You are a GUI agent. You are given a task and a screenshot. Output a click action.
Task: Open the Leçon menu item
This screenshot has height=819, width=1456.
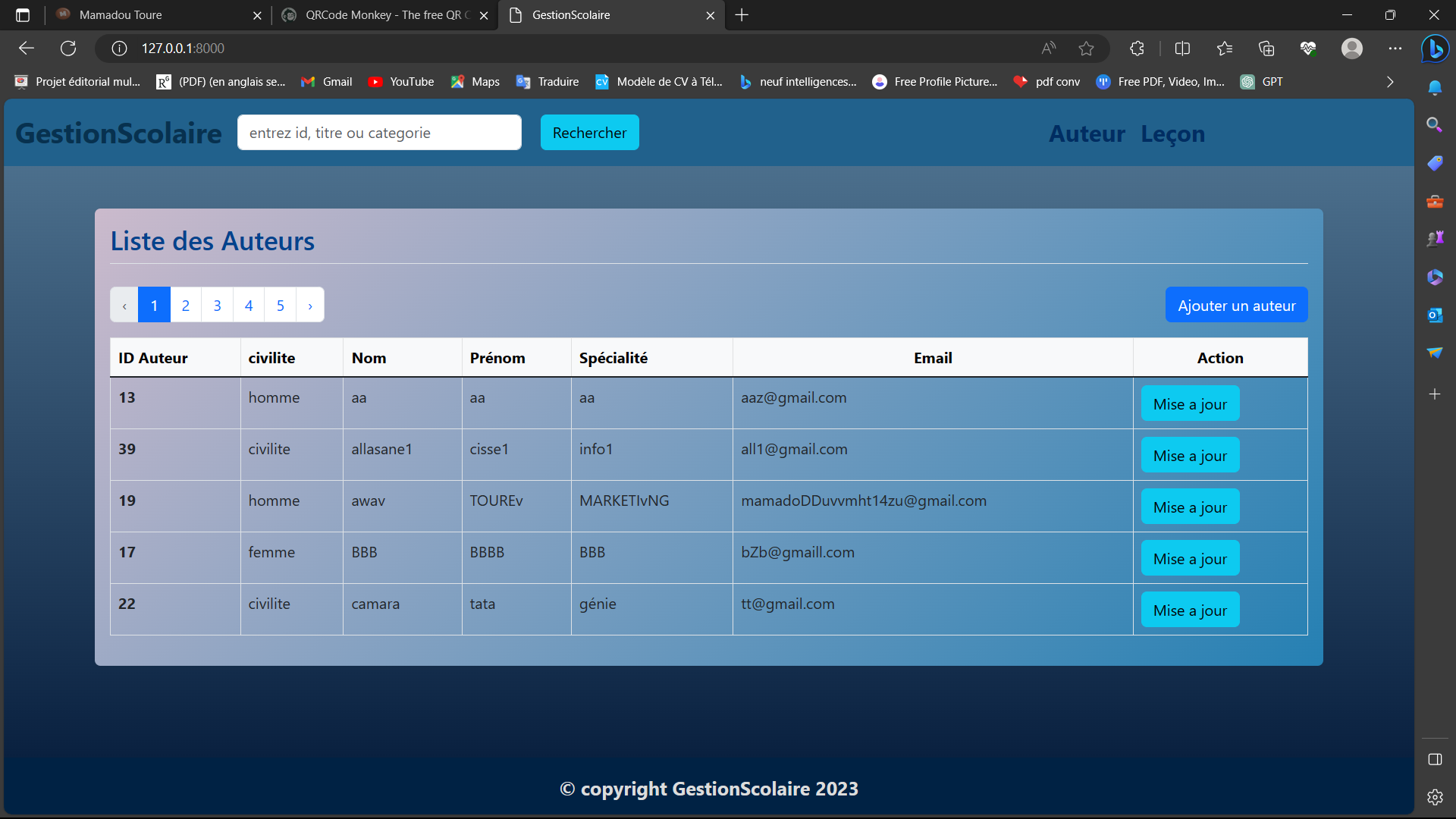[x=1173, y=132]
